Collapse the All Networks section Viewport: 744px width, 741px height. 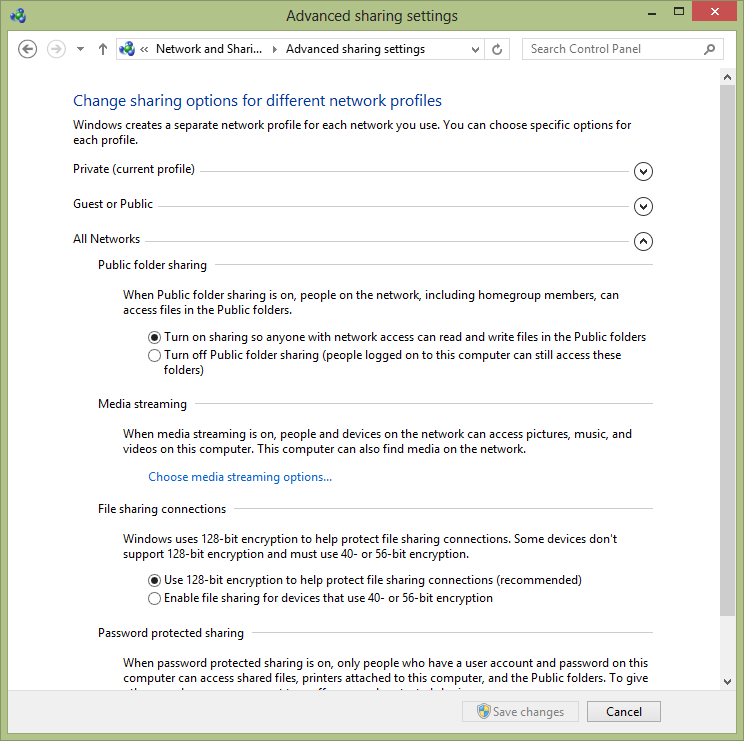click(x=644, y=241)
